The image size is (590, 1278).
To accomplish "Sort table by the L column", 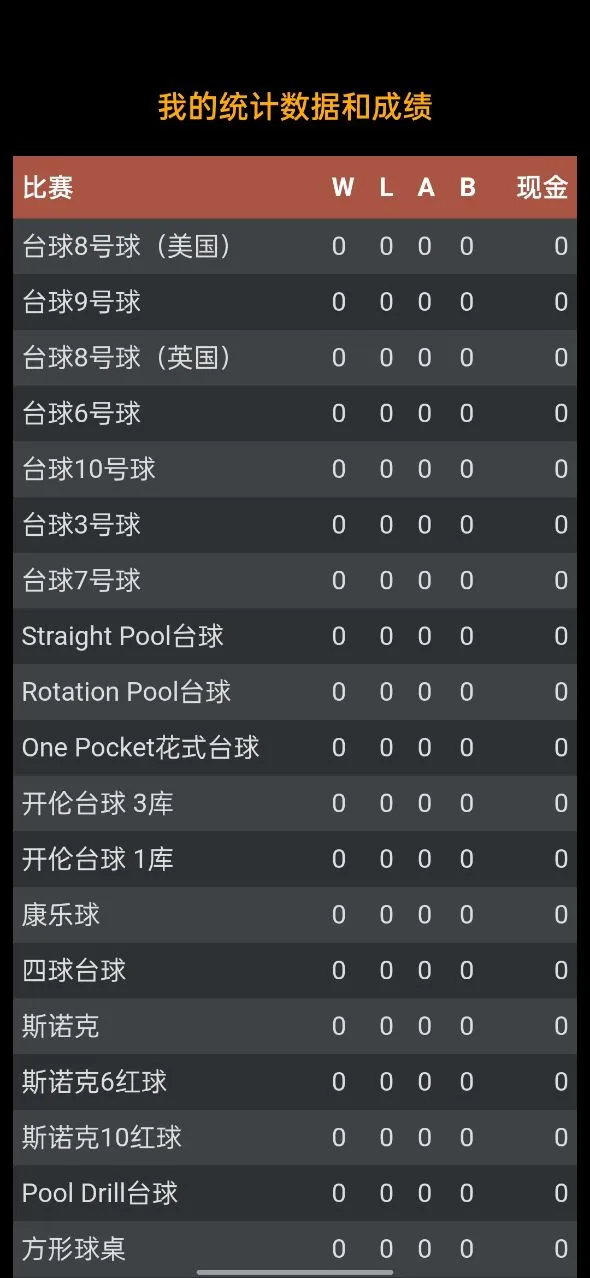I will pos(385,187).
